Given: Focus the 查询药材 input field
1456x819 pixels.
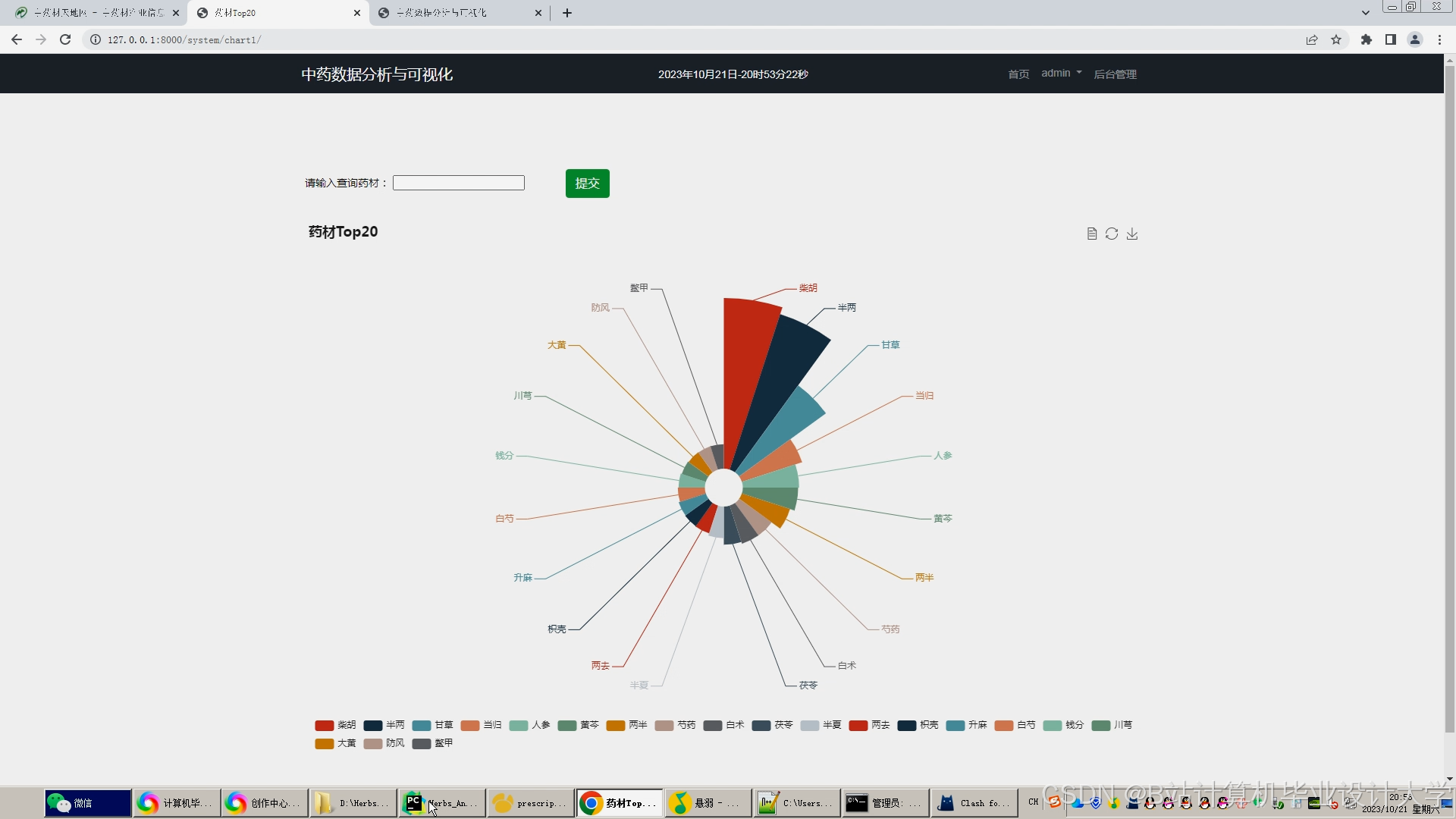Looking at the screenshot, I should [x=459, y=183].
